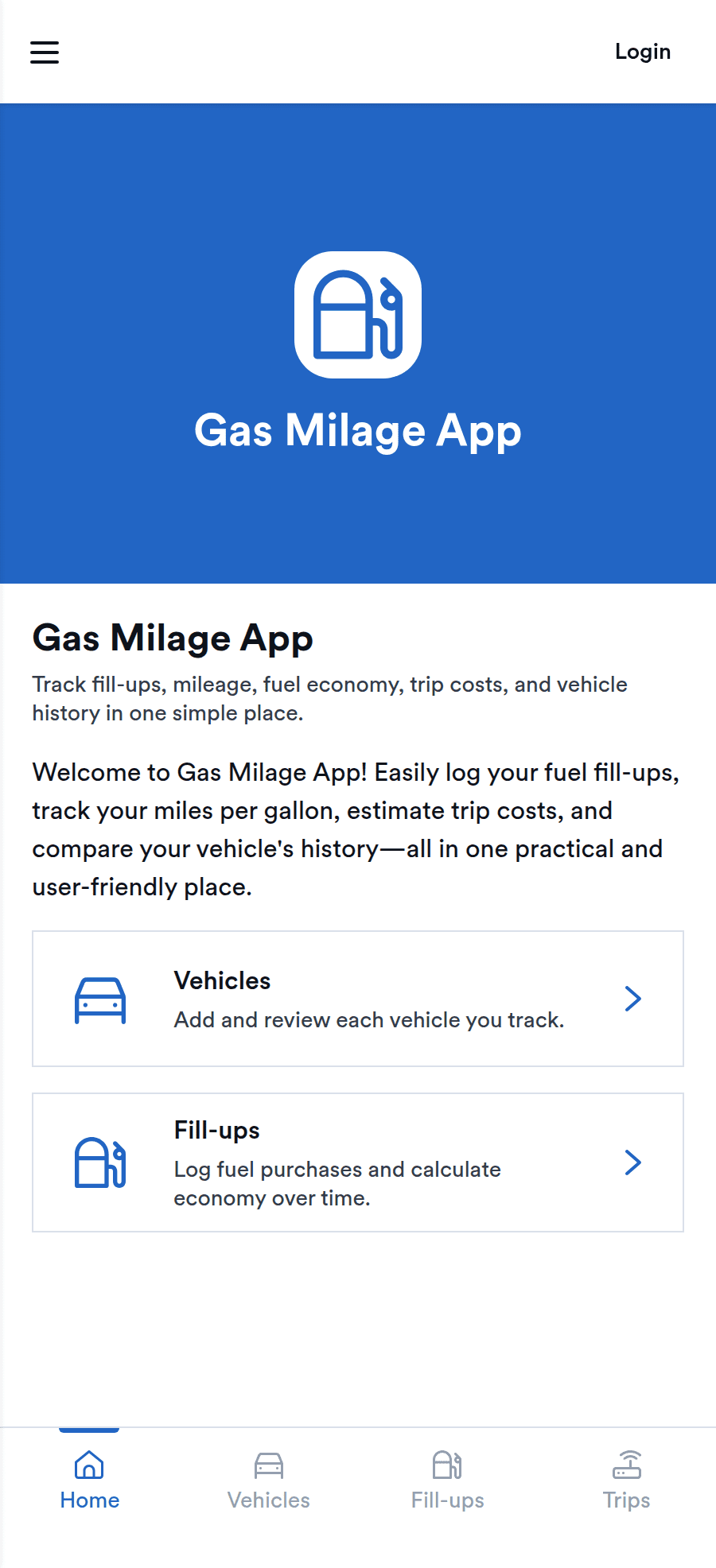Click the Home icon in bottom bar

tap(89, 1465)
